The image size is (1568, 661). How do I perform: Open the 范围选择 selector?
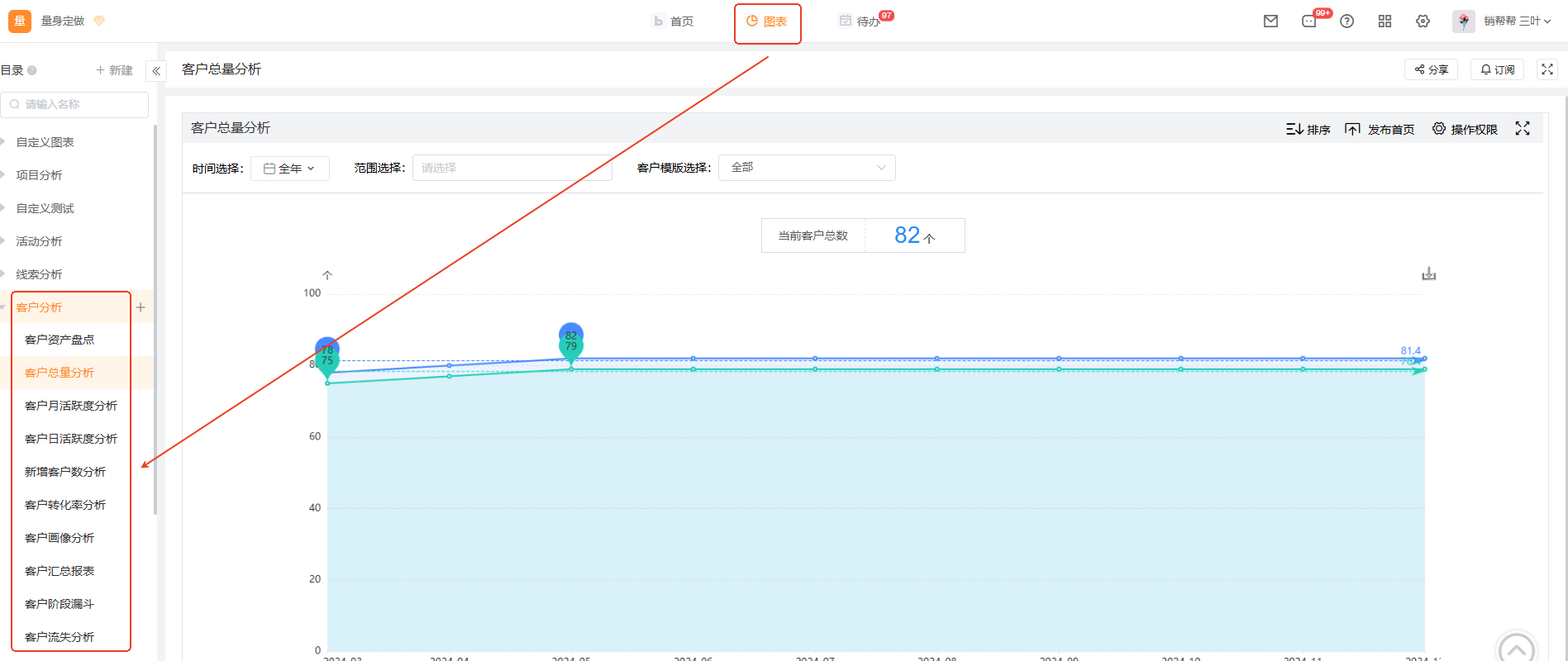click(x=512, y=168)
